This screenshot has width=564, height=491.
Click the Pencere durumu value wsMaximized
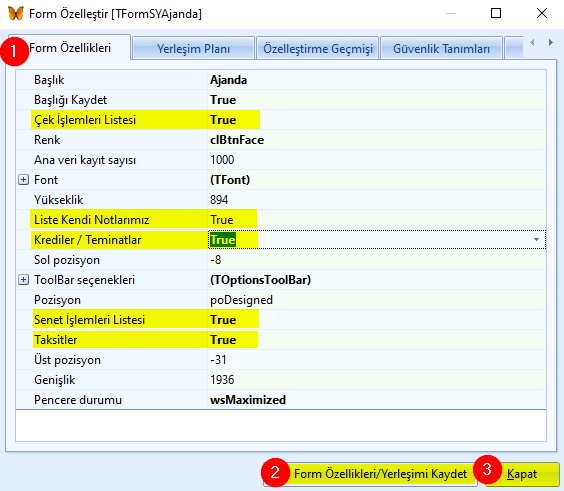[248, 400]
